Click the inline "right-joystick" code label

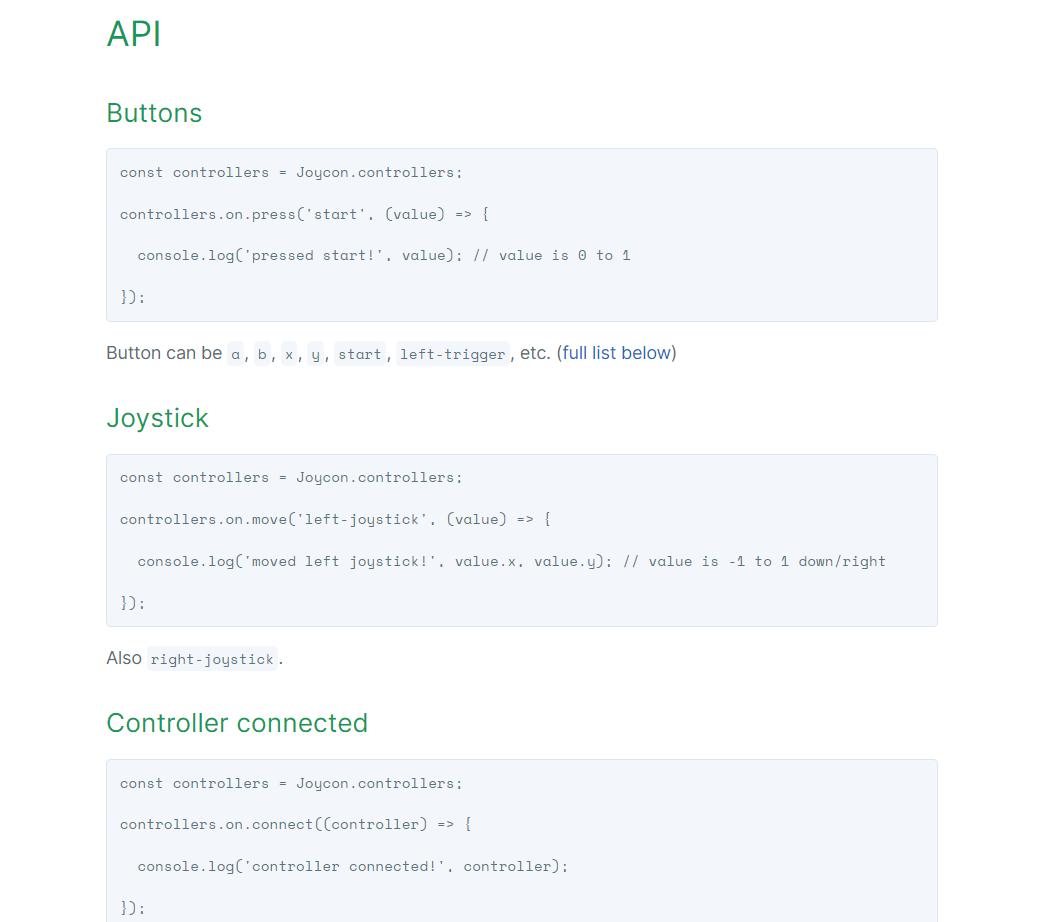[212, 659]
